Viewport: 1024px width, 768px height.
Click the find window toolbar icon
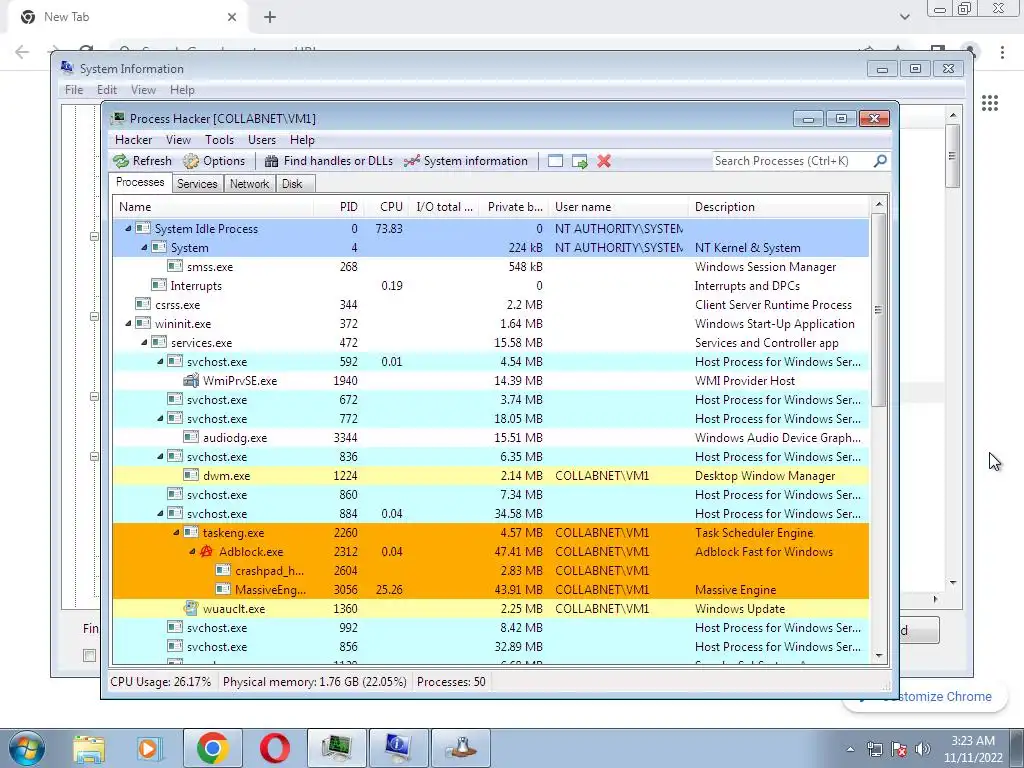(555, 161)
